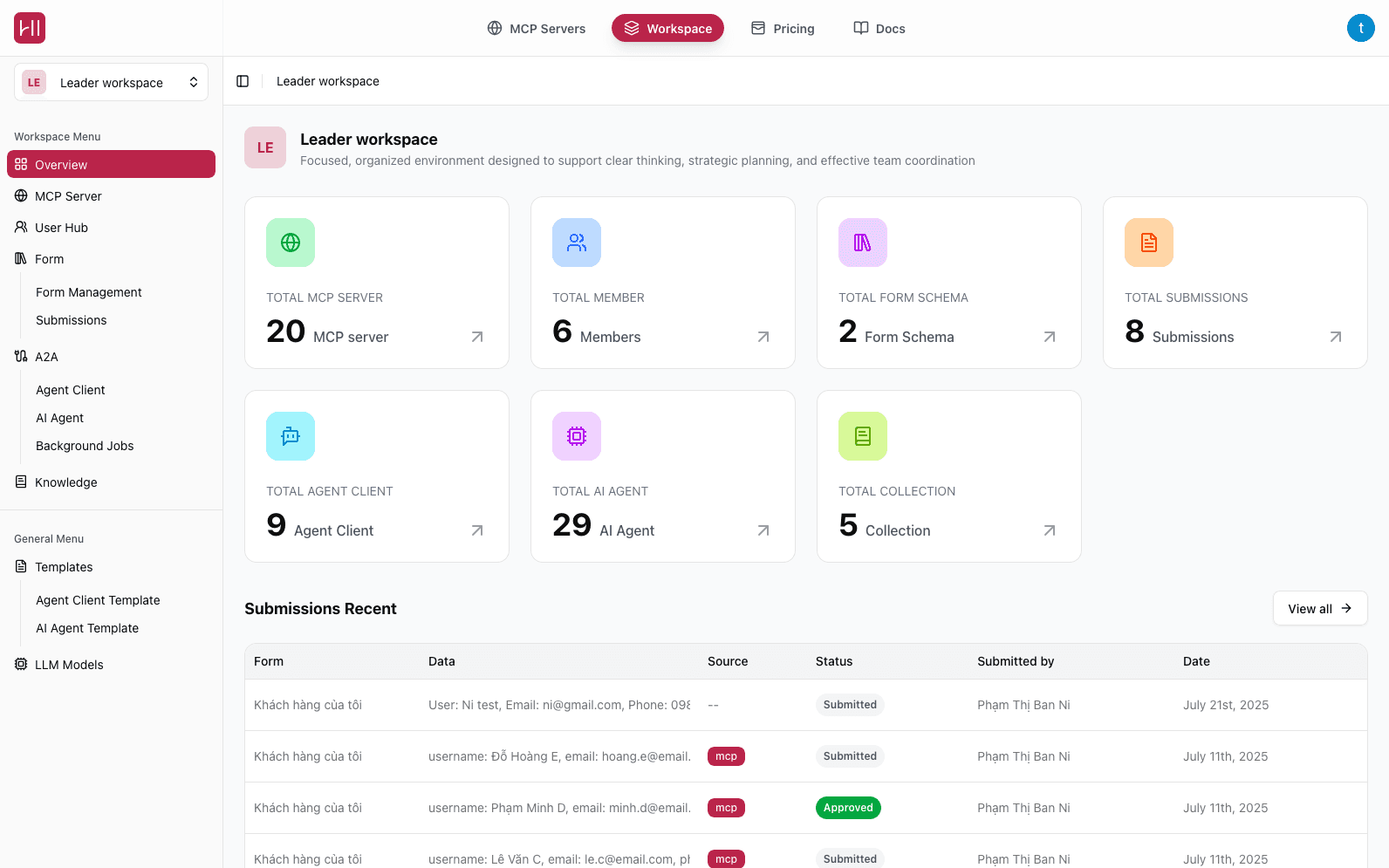Click the purple AI Agent chip icon
The width and height of the screenshot is (1389, 868).
pos(577,436)
